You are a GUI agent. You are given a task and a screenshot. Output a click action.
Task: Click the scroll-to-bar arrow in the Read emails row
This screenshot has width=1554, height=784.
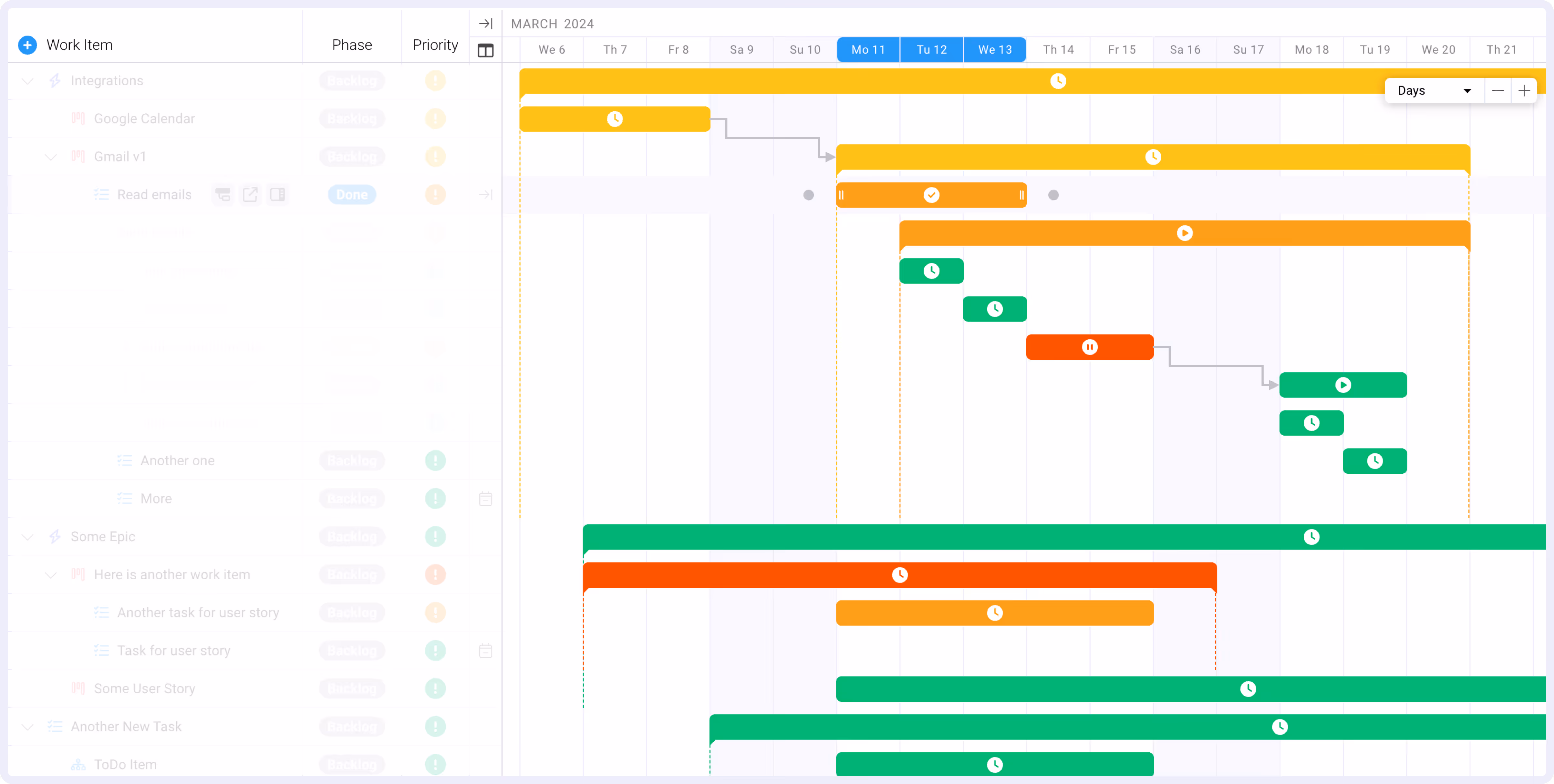pos(486,194)
